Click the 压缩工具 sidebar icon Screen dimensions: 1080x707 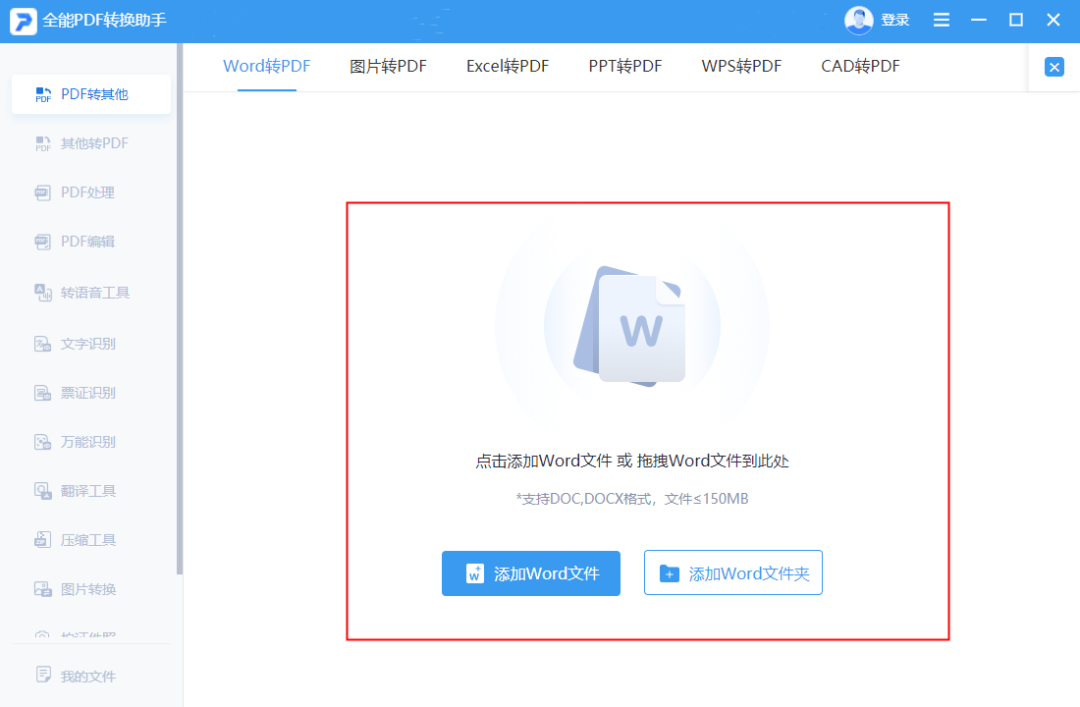pos(43,540)
